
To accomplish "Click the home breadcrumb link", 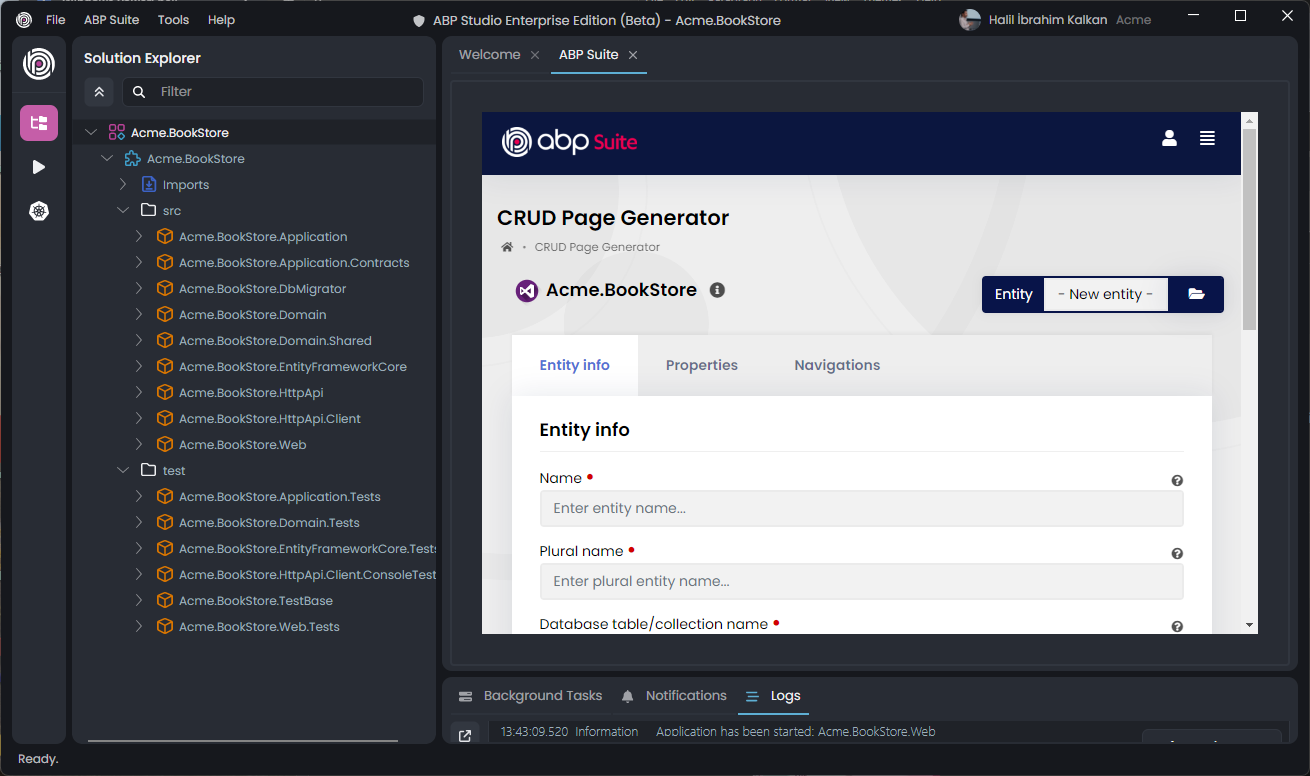I will [507, 247].
